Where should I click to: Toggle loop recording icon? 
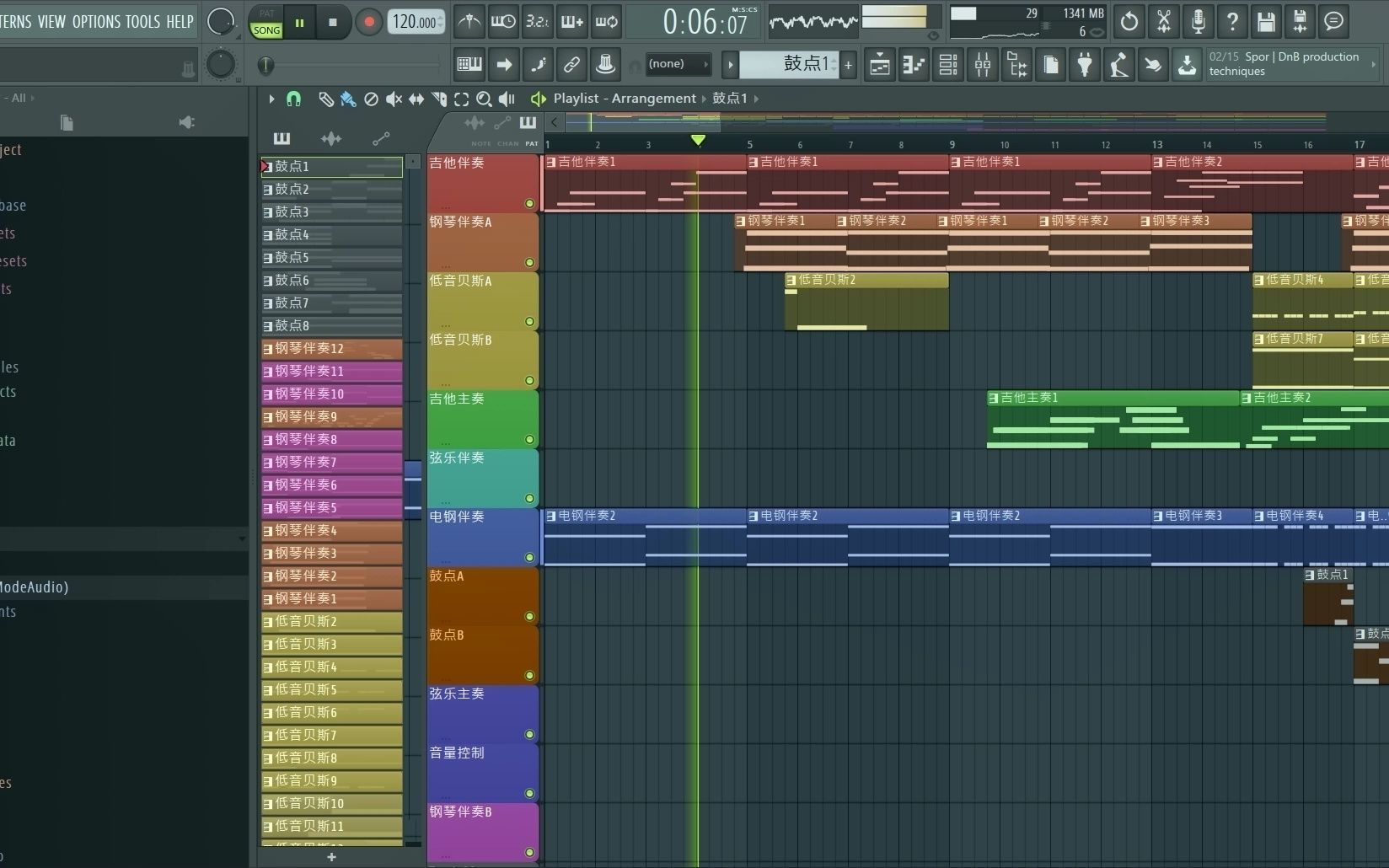(607, 22)
